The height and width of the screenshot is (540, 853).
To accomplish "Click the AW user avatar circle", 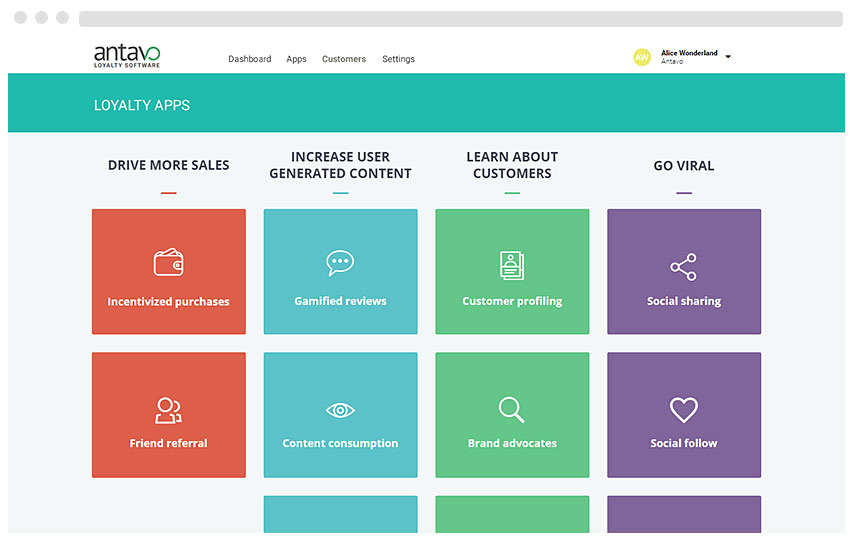I will pos(642,58).
